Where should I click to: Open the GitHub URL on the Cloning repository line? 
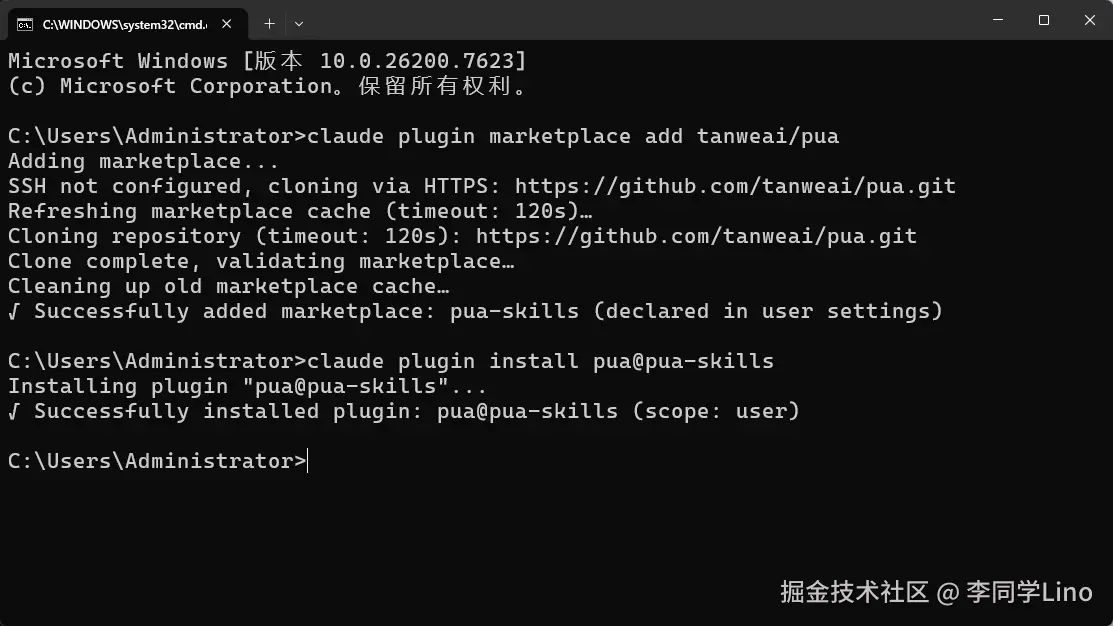coord(696,236)
